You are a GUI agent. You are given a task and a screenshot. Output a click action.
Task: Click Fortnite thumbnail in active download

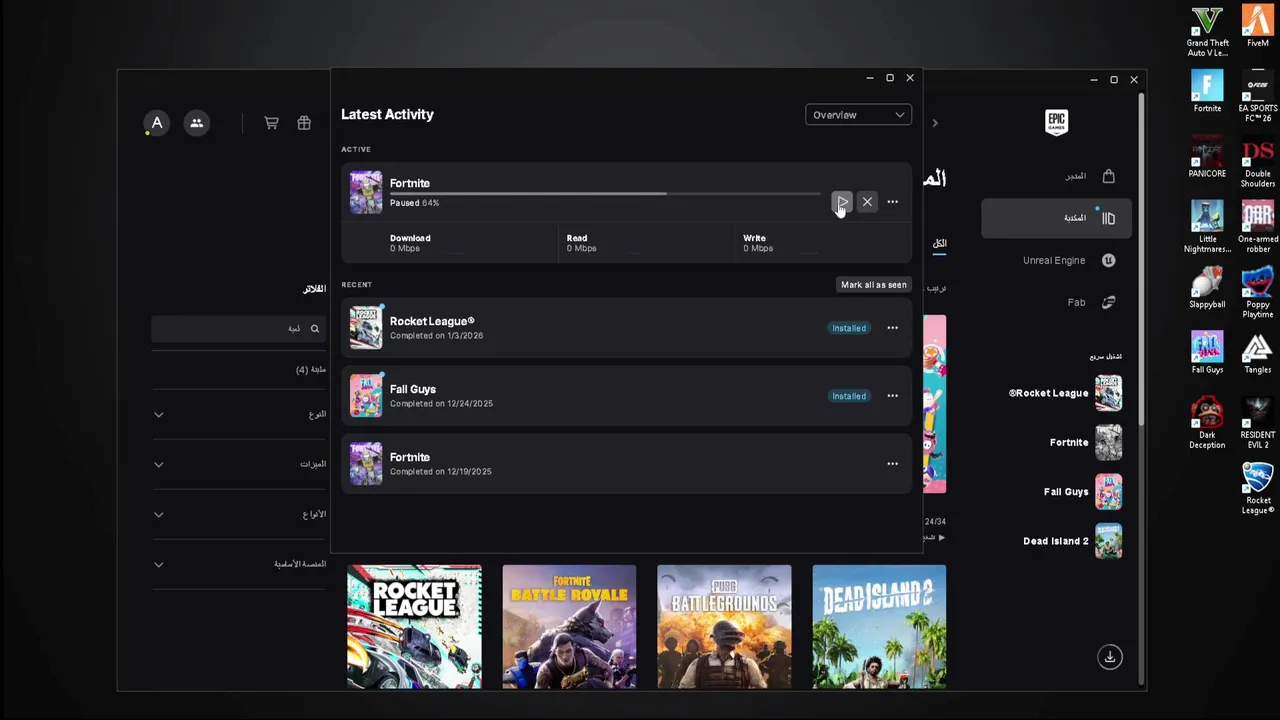[366, 192]
